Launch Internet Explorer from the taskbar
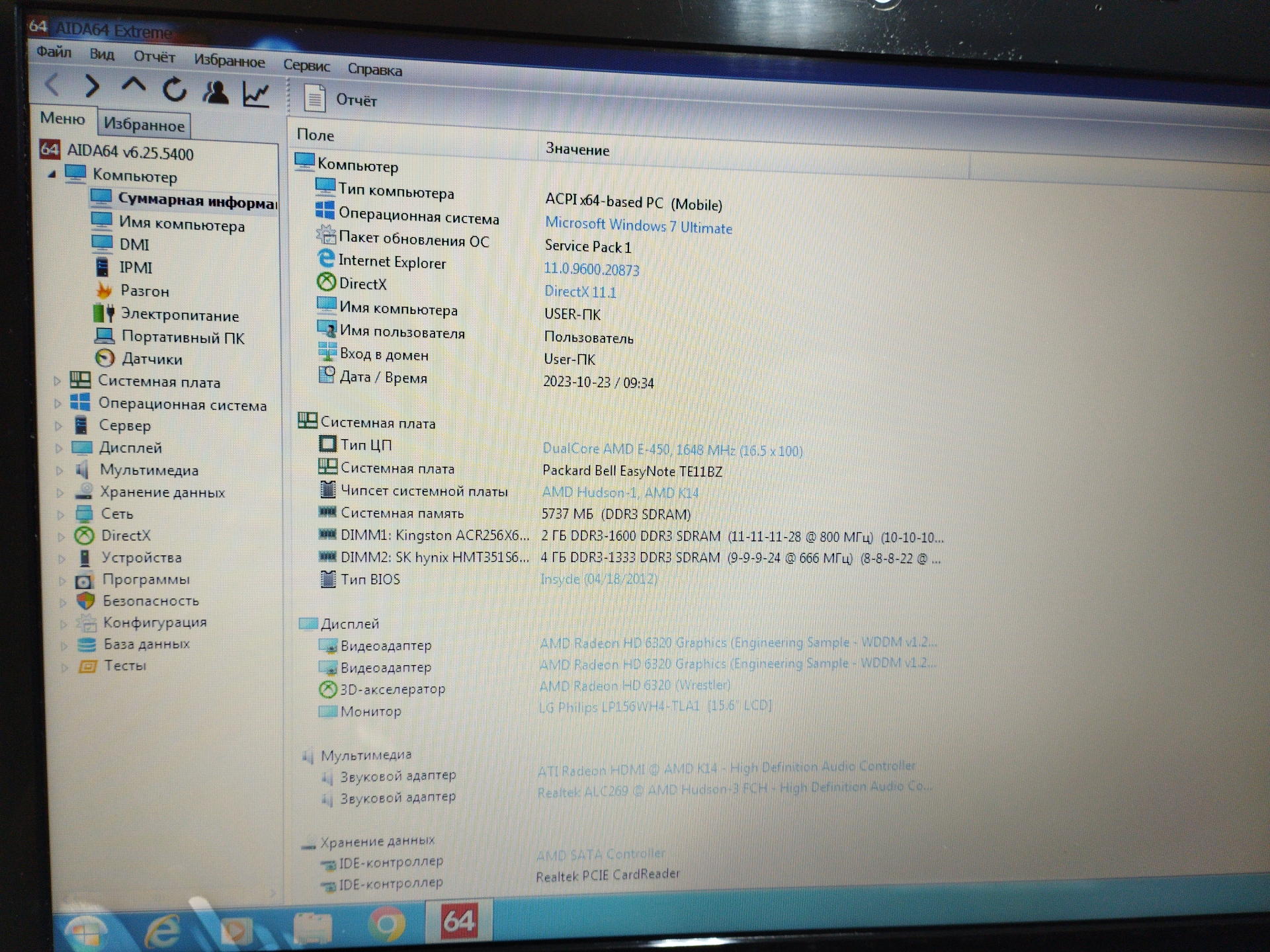 (x=163, y=932)
